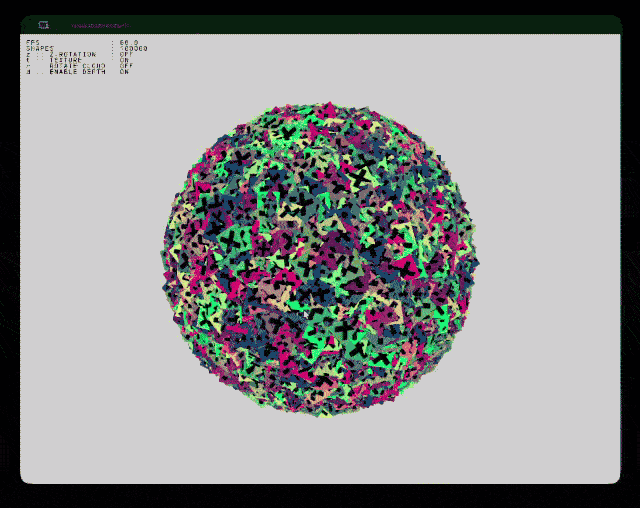Click the Z-ROTATION label
Image resolution: width=640 pixels, height=508 pixels.
[x=73, y=54]
